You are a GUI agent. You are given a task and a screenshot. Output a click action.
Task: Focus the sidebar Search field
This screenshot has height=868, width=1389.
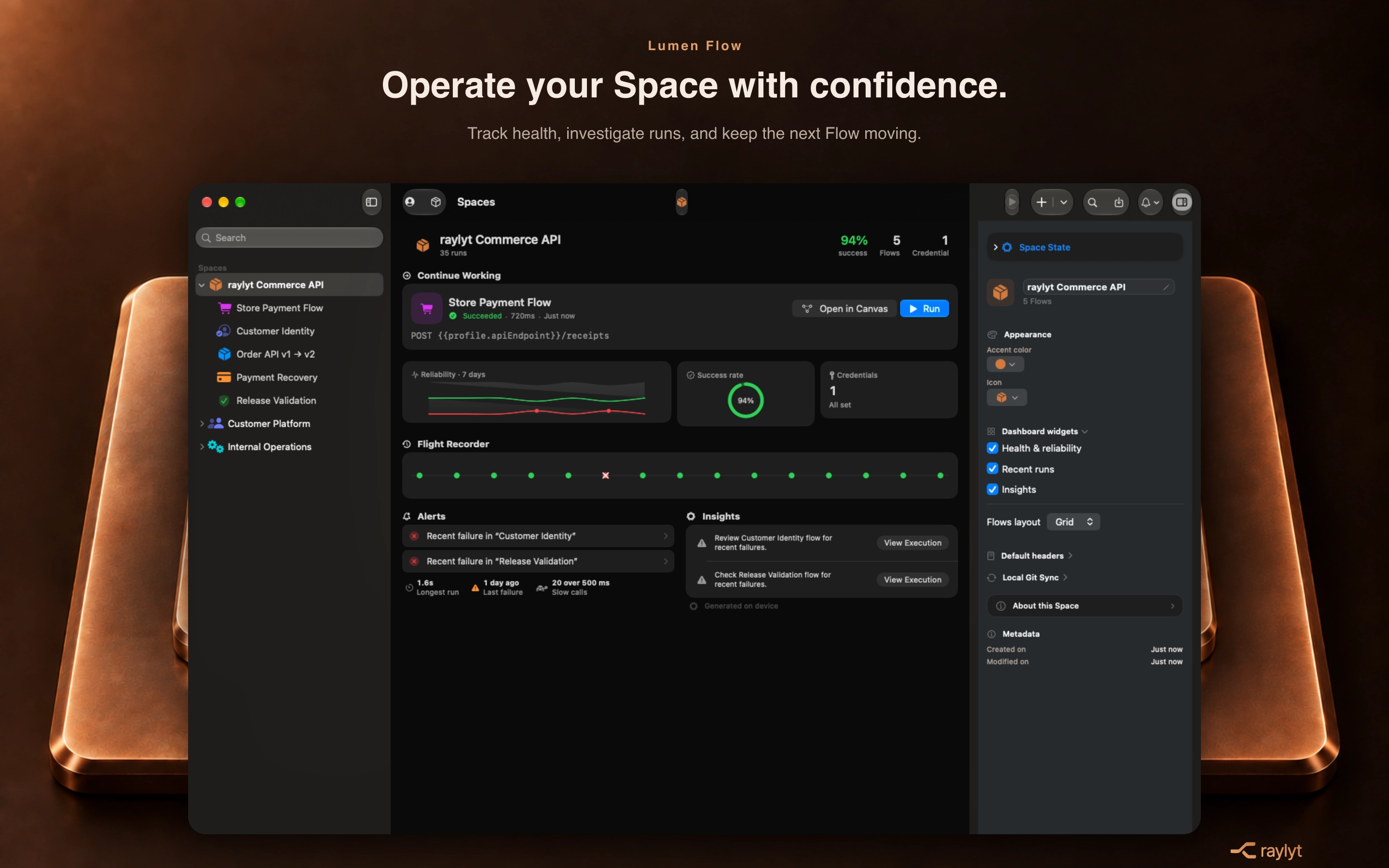click(x=289, y=238)
